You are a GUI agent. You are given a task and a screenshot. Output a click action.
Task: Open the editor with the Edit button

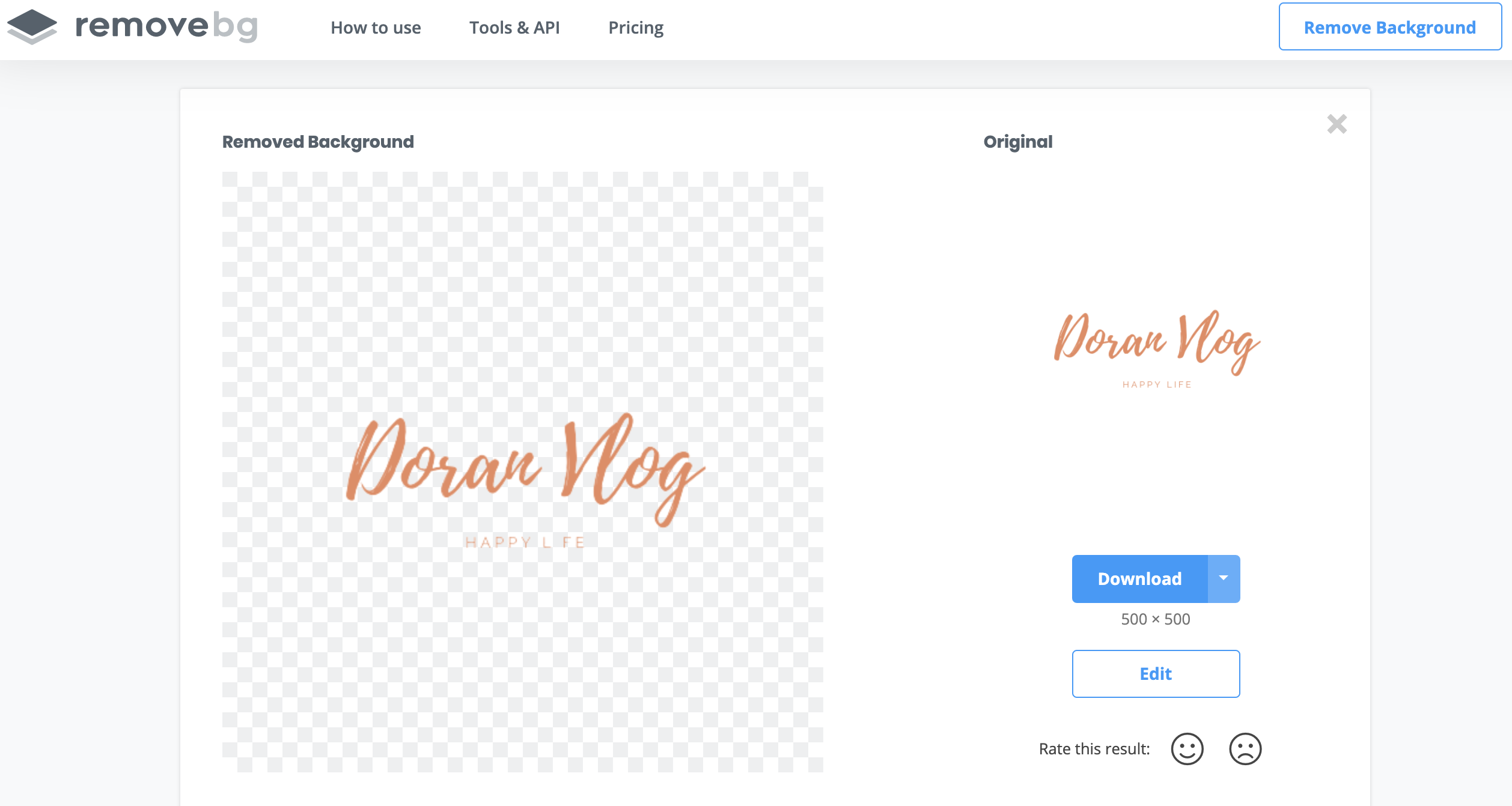pyautogui.click(x=1156, y=674)
